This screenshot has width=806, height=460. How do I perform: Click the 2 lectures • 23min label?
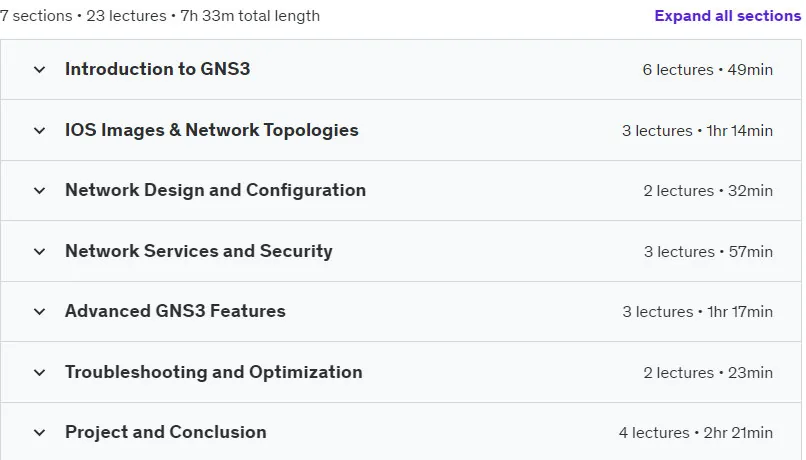[x=708, y=373]
